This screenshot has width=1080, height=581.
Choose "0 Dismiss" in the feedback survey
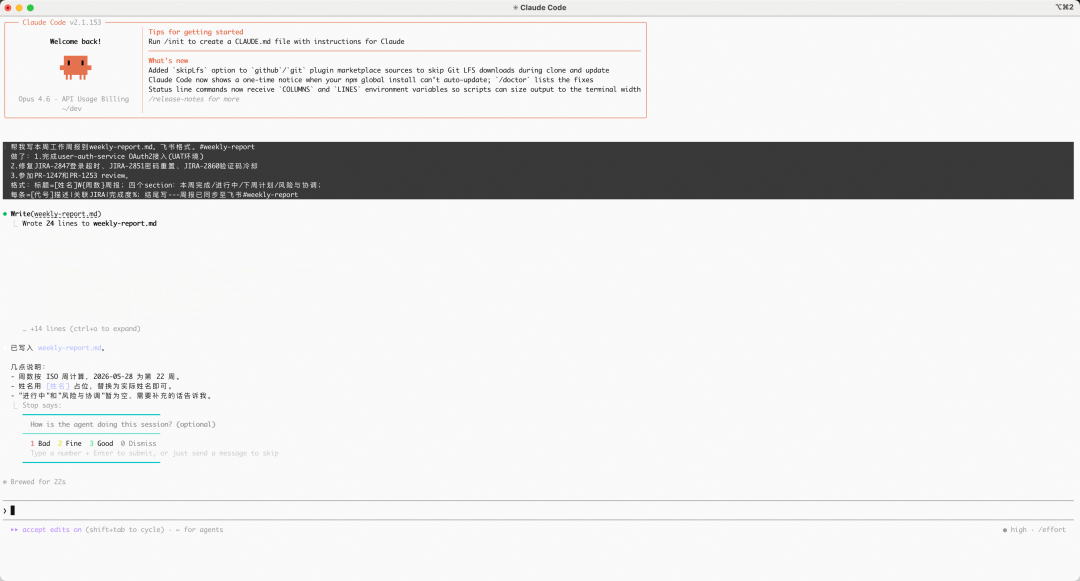click(138, 443)
